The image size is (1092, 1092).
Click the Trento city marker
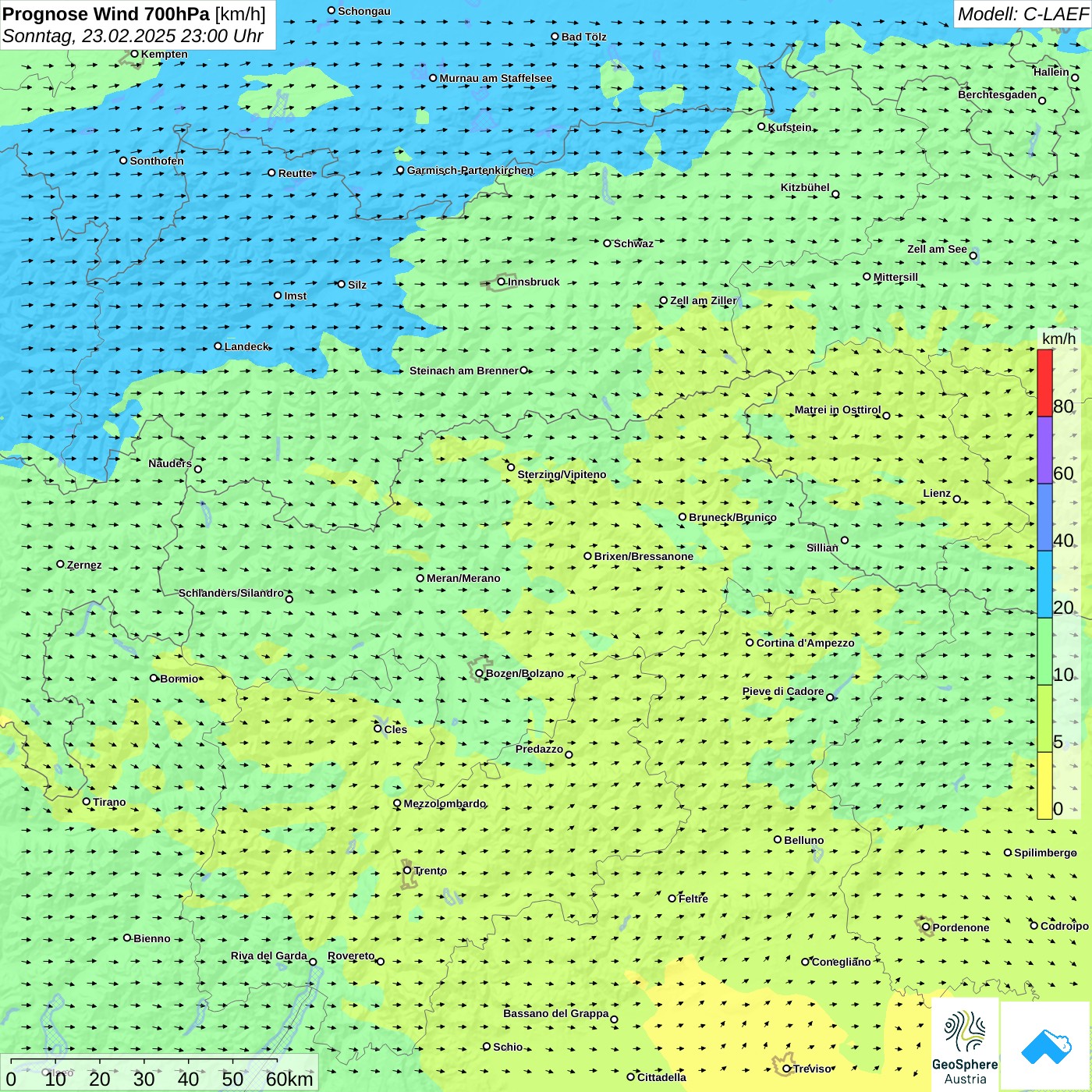point(407,870)
